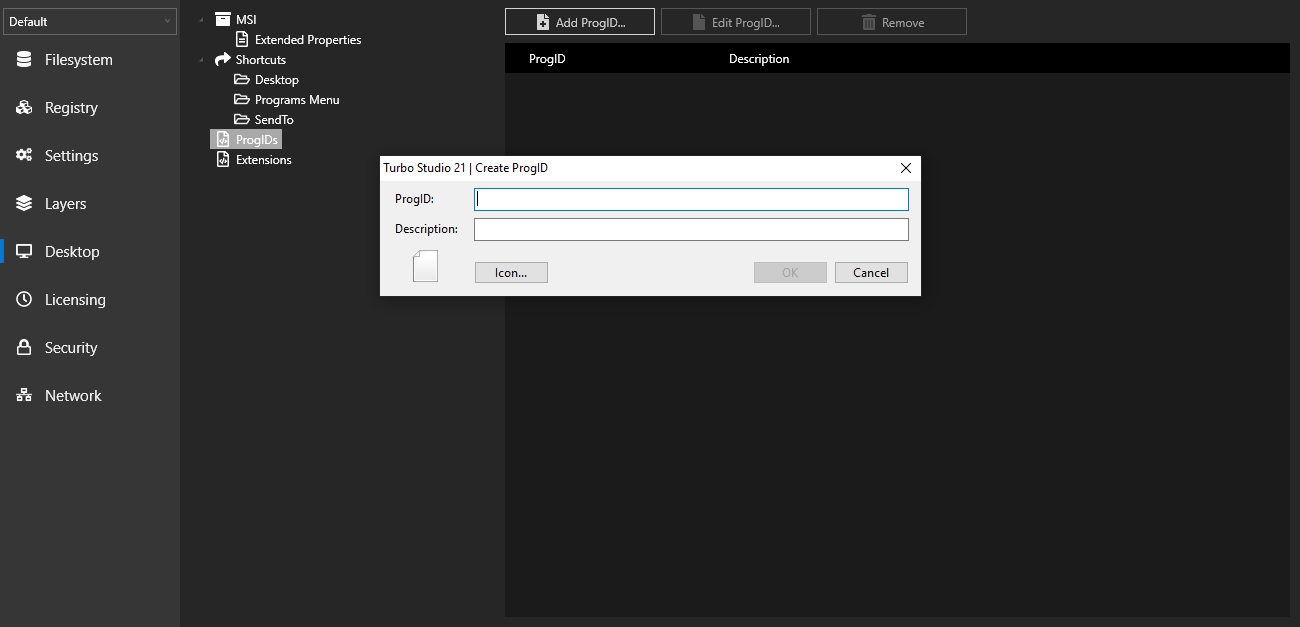Click the Edit ProgID button
Screen dimensions: 1300x627
pos(736,22)
